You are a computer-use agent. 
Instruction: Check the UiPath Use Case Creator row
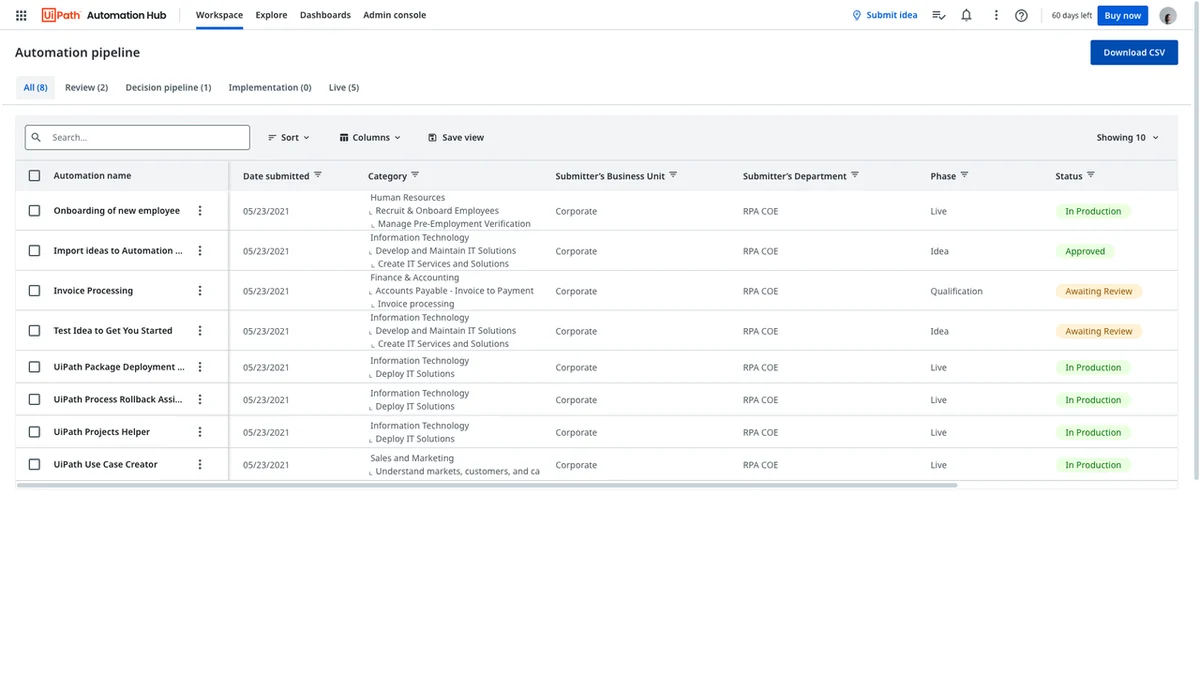(34, 464)
